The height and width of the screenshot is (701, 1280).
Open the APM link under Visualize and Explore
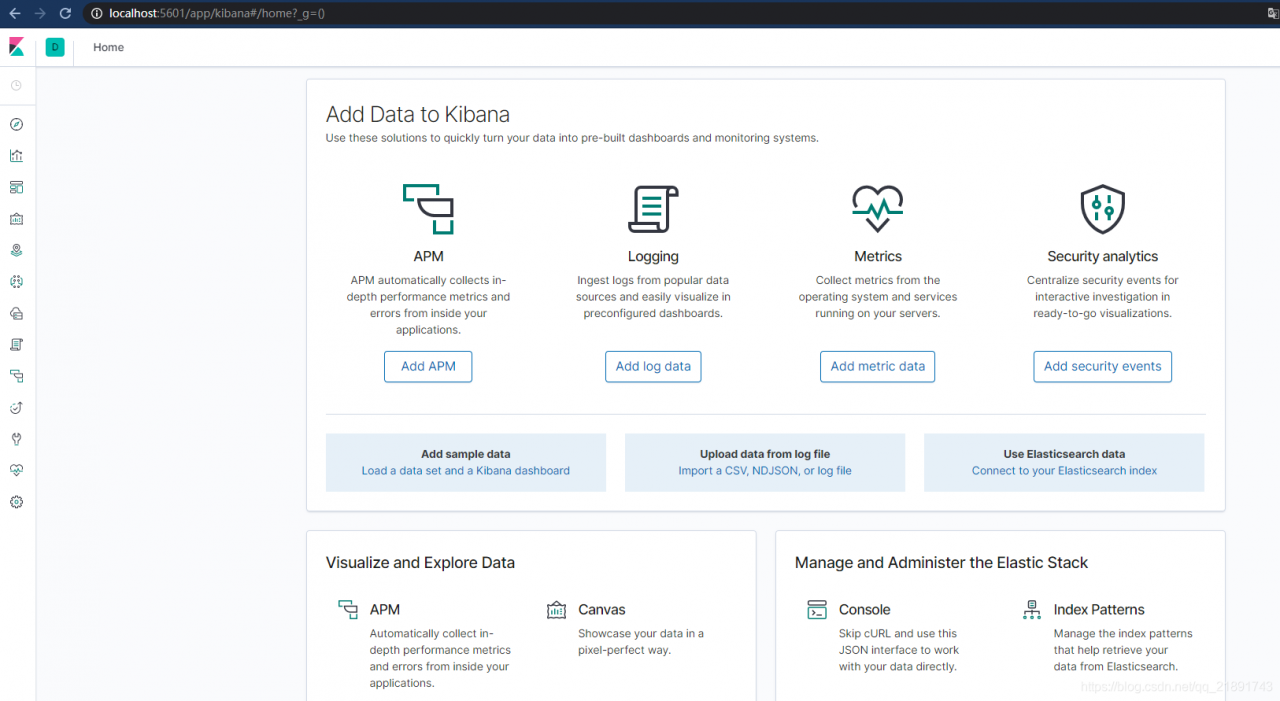385,610
